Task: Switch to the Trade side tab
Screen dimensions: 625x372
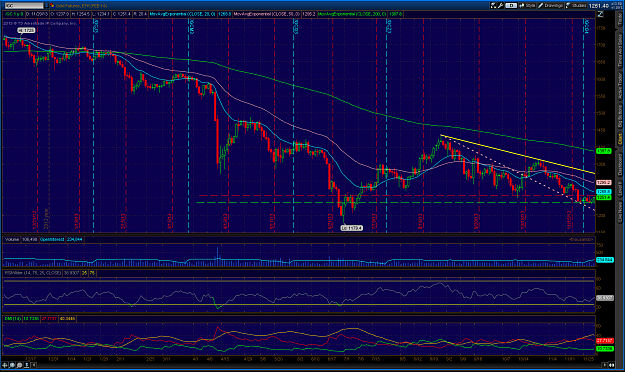Action: coord(620,19)
